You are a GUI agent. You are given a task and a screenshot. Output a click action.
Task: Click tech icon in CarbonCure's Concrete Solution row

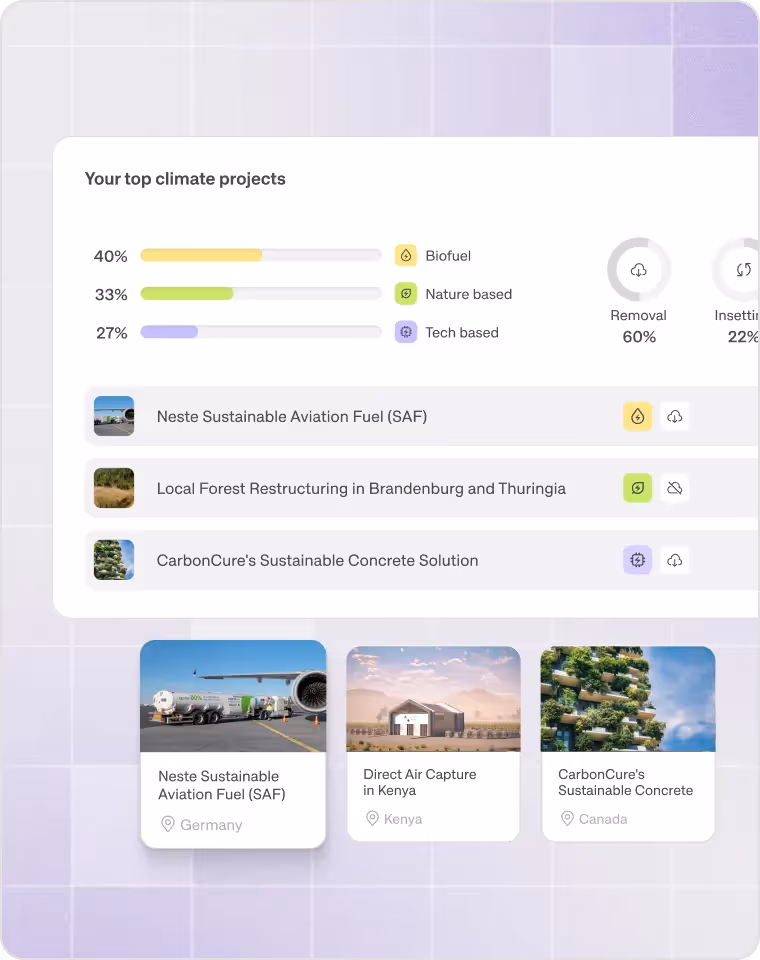638,560
